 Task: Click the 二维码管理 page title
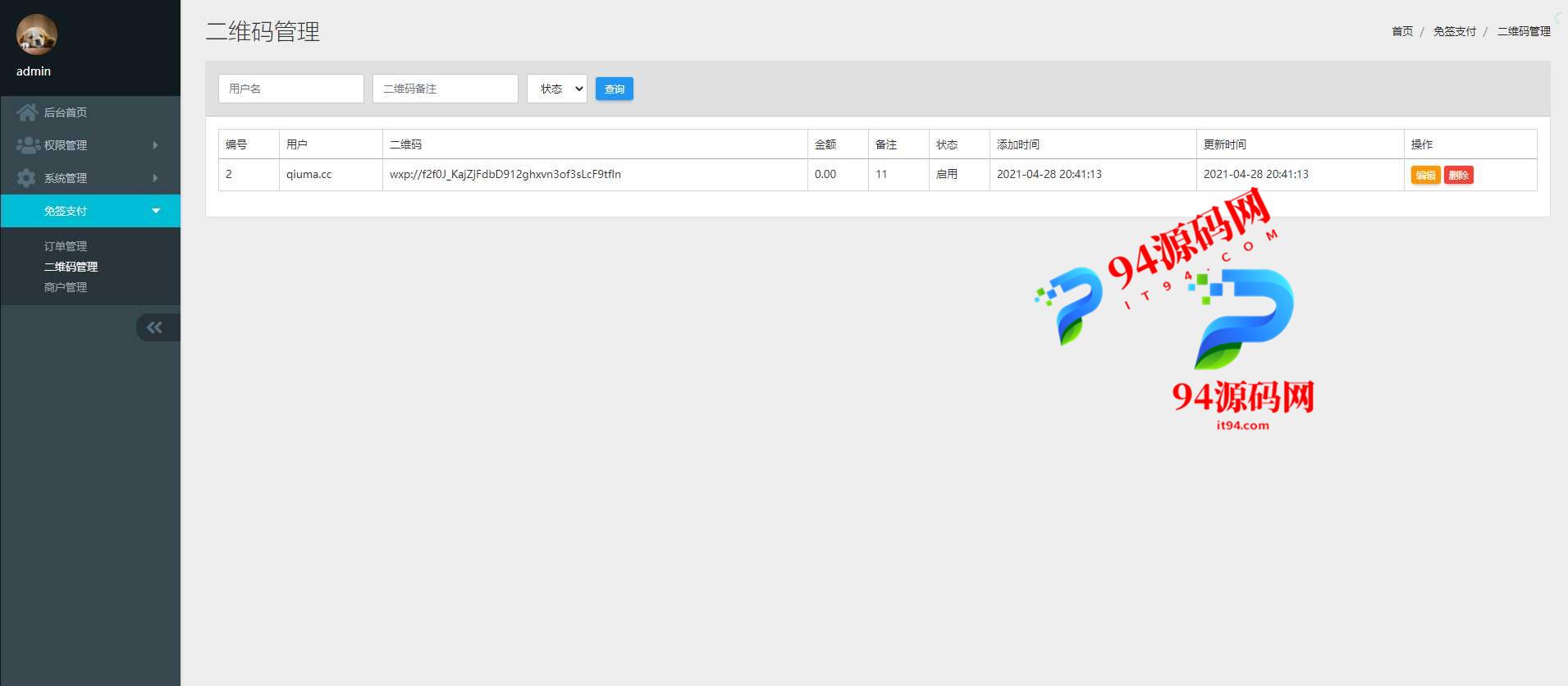click(x=263, y=31)
